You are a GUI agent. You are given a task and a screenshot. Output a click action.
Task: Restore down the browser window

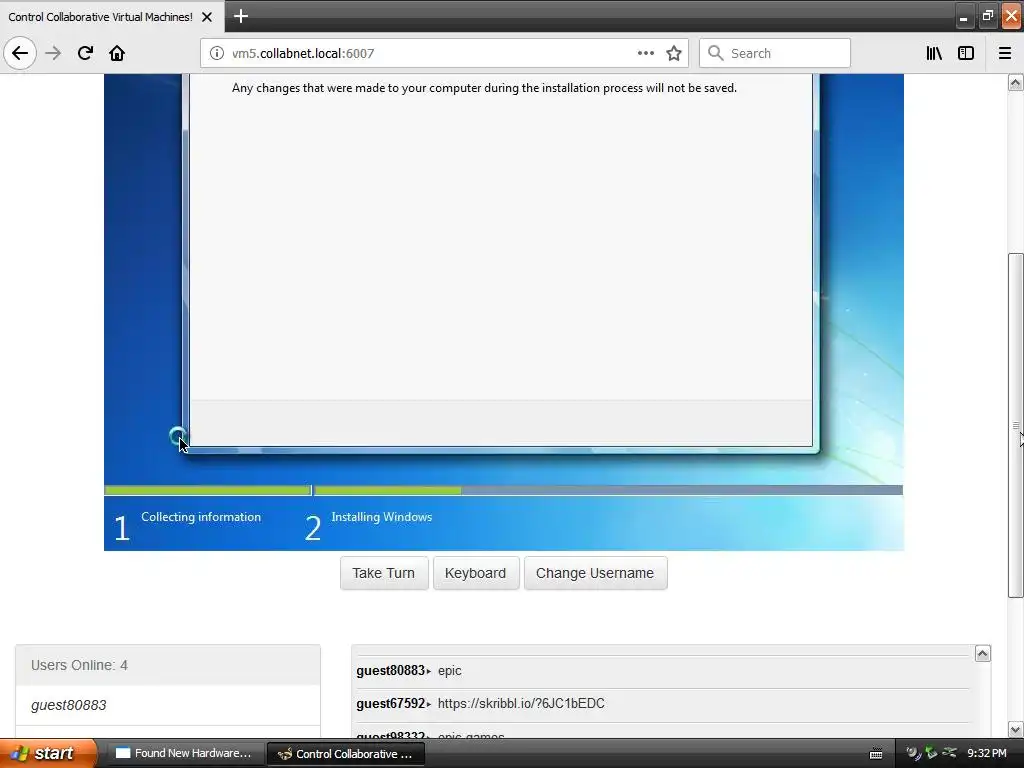987,16
